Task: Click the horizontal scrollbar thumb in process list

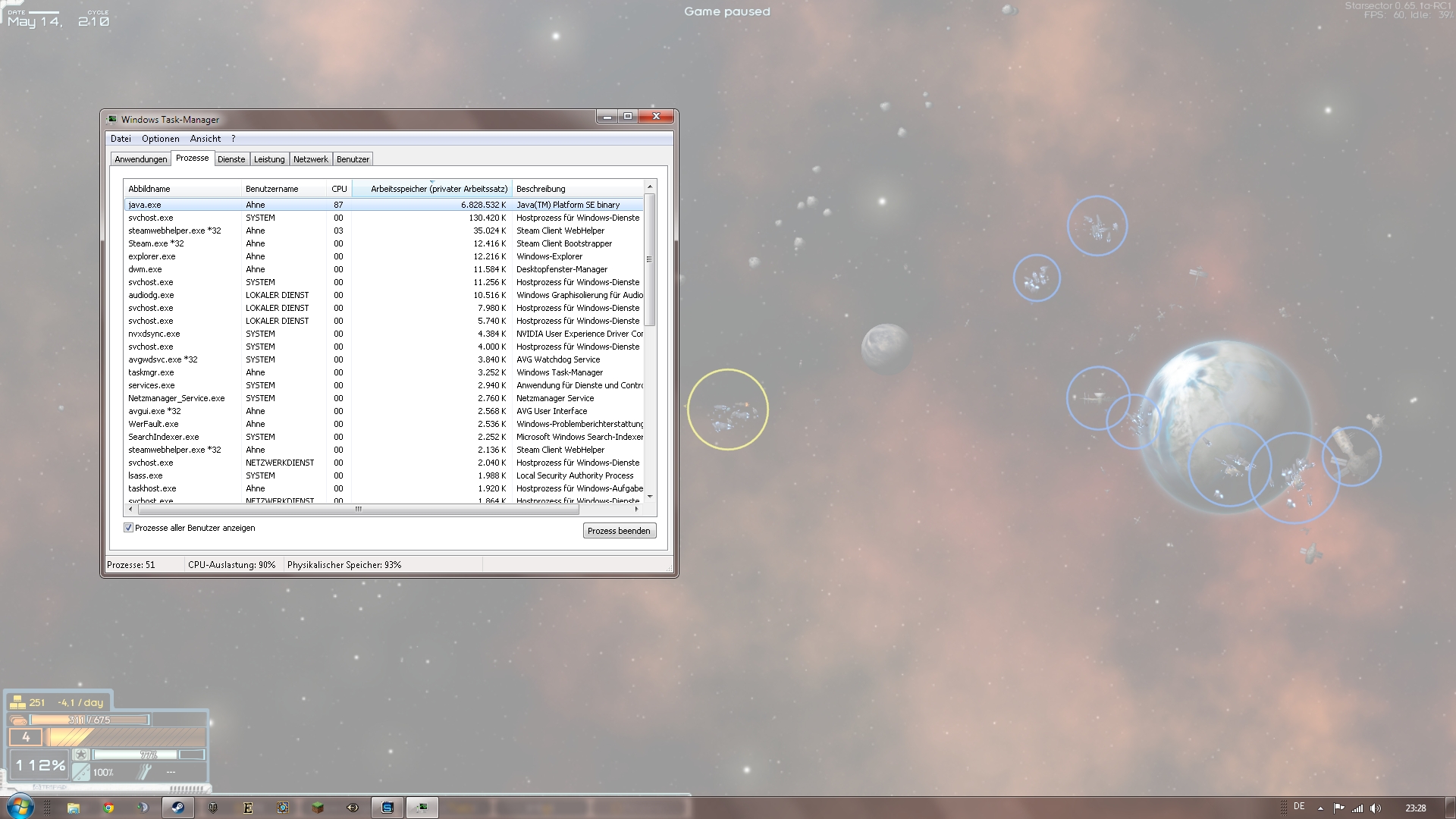Action: tap(358, 510)
